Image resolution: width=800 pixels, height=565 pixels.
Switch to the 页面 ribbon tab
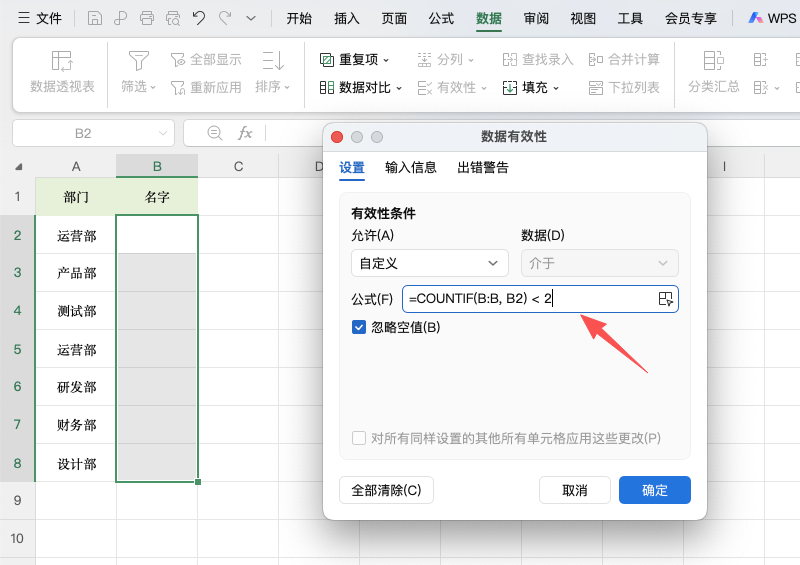click(394, 19)
